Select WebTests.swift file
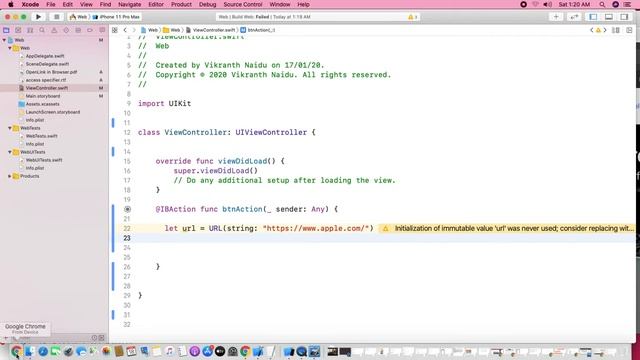 pyautogui.click(x=41, y=136)
